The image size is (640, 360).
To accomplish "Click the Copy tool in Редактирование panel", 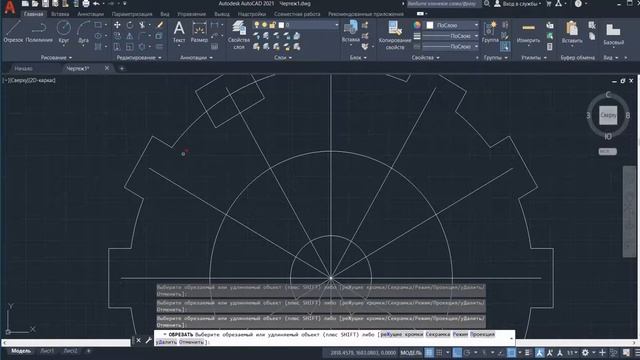I will point(117,36).
